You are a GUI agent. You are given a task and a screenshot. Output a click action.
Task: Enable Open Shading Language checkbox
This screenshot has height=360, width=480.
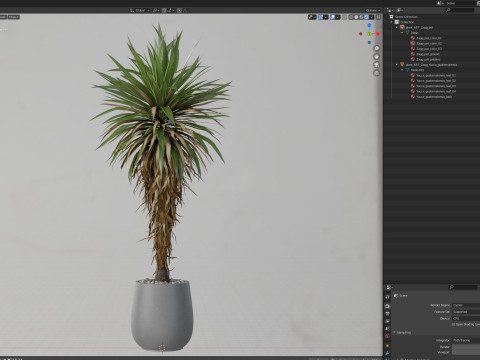pyautogui.click(x=453, y=324)
